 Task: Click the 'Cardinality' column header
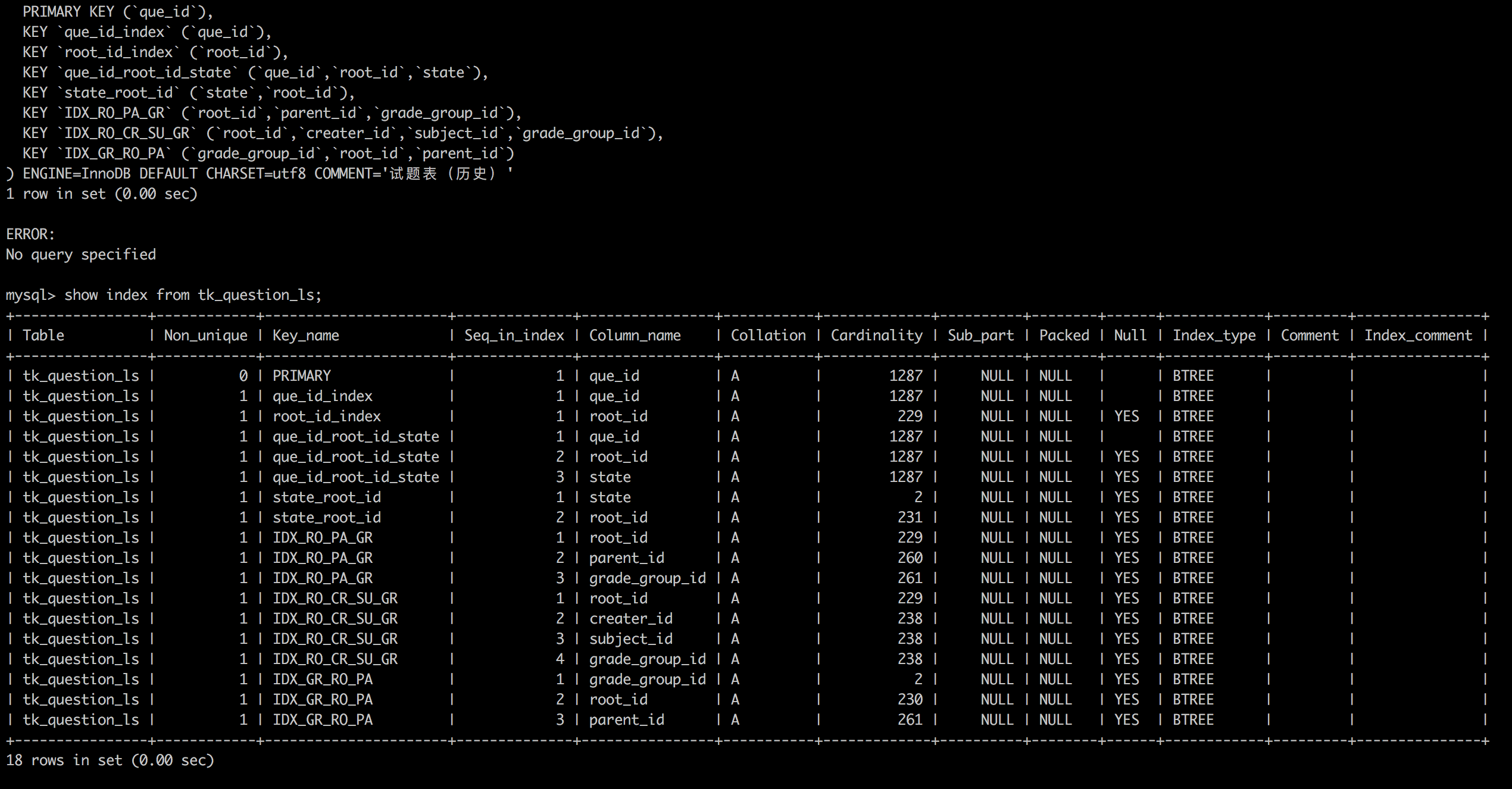coord(876,336)
